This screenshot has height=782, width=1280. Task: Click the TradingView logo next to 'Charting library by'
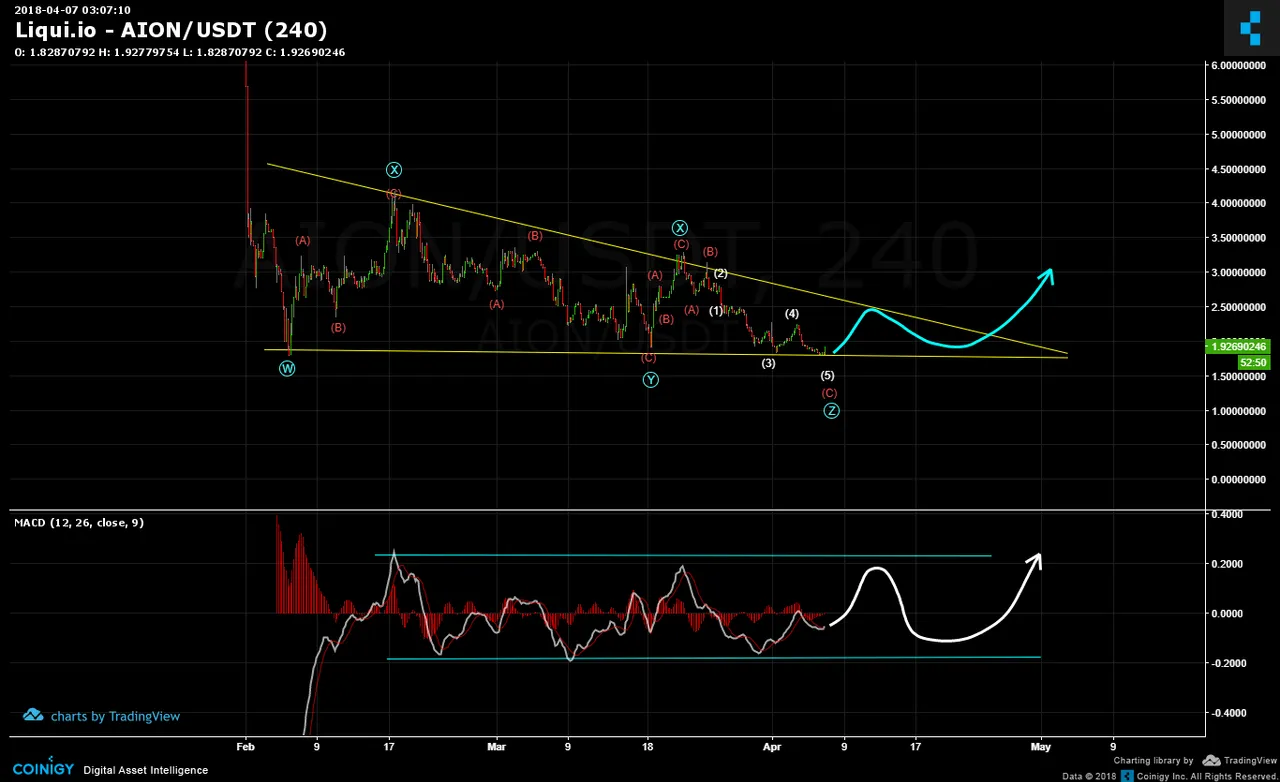[1239, 761]
